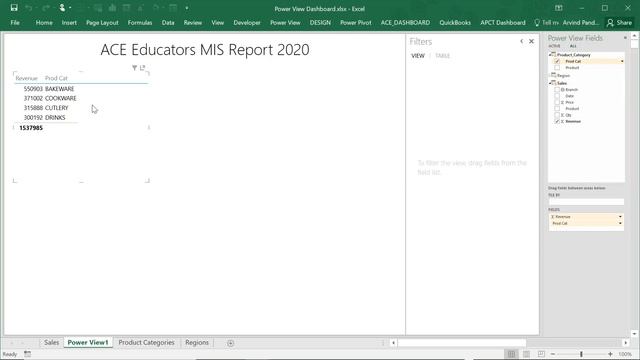The height and width of the screenshot is (360, 640).
Task: Switch to Normal view icon in status bar
Action: (x=511, y=354)
